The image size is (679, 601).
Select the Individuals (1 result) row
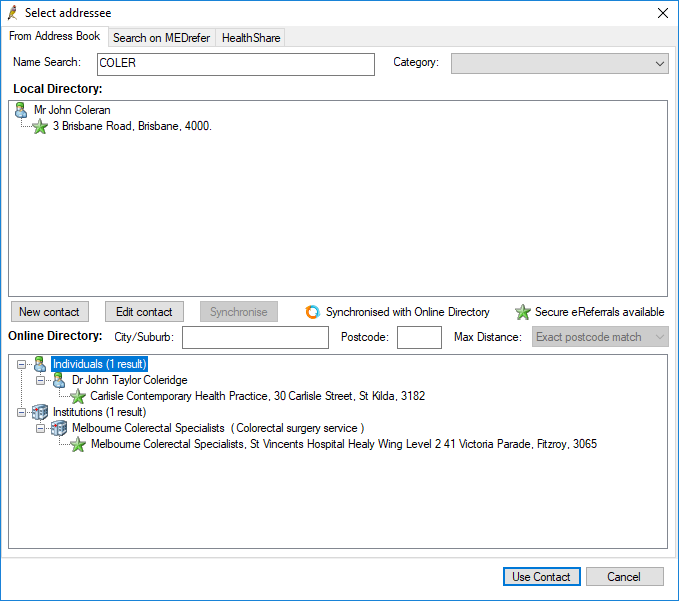[100, 364]
